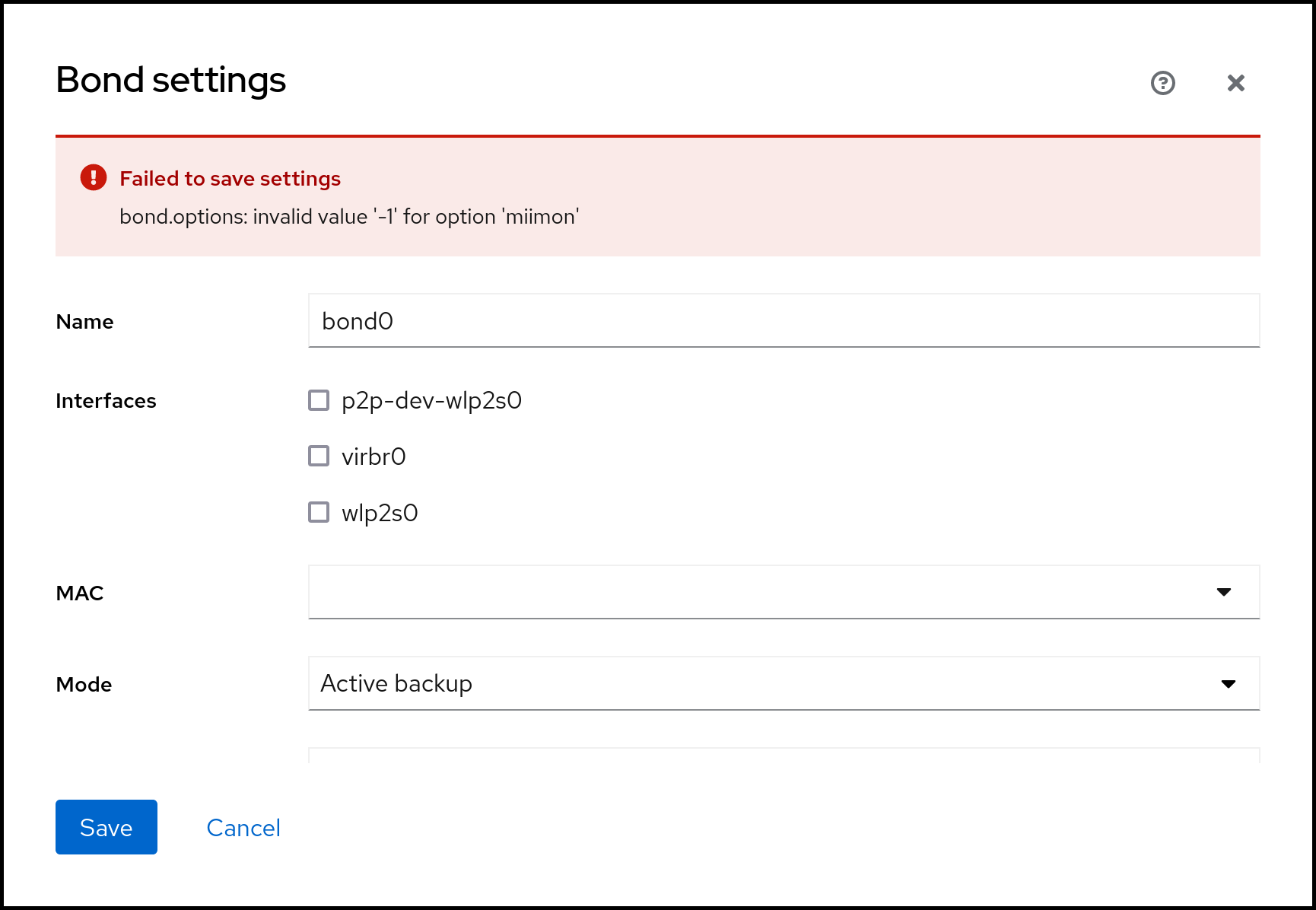Save the bond settings
This screenshot has height=910, width=1316.
(x=106, y=827)
